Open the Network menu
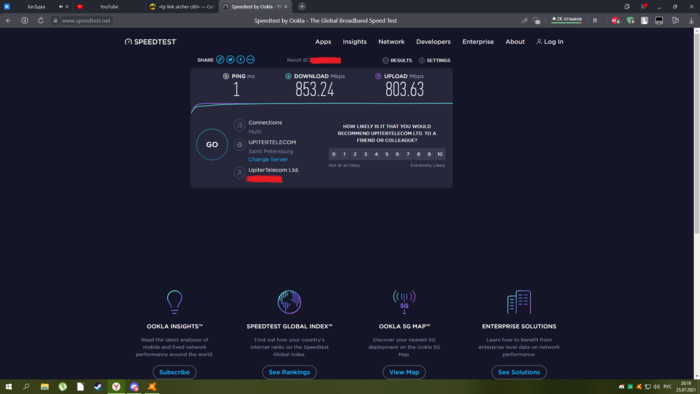 [392, 41]
